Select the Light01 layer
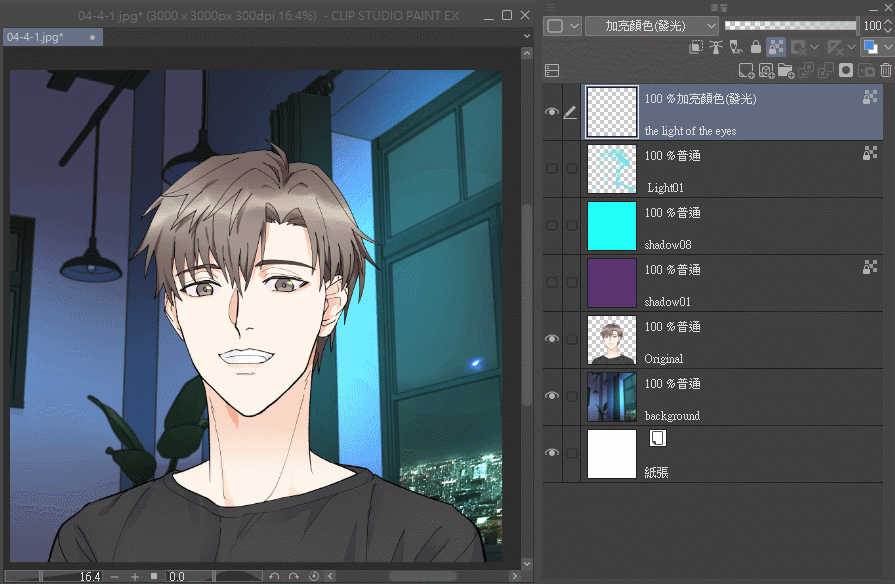895x584 pixels. coord(732,170)
